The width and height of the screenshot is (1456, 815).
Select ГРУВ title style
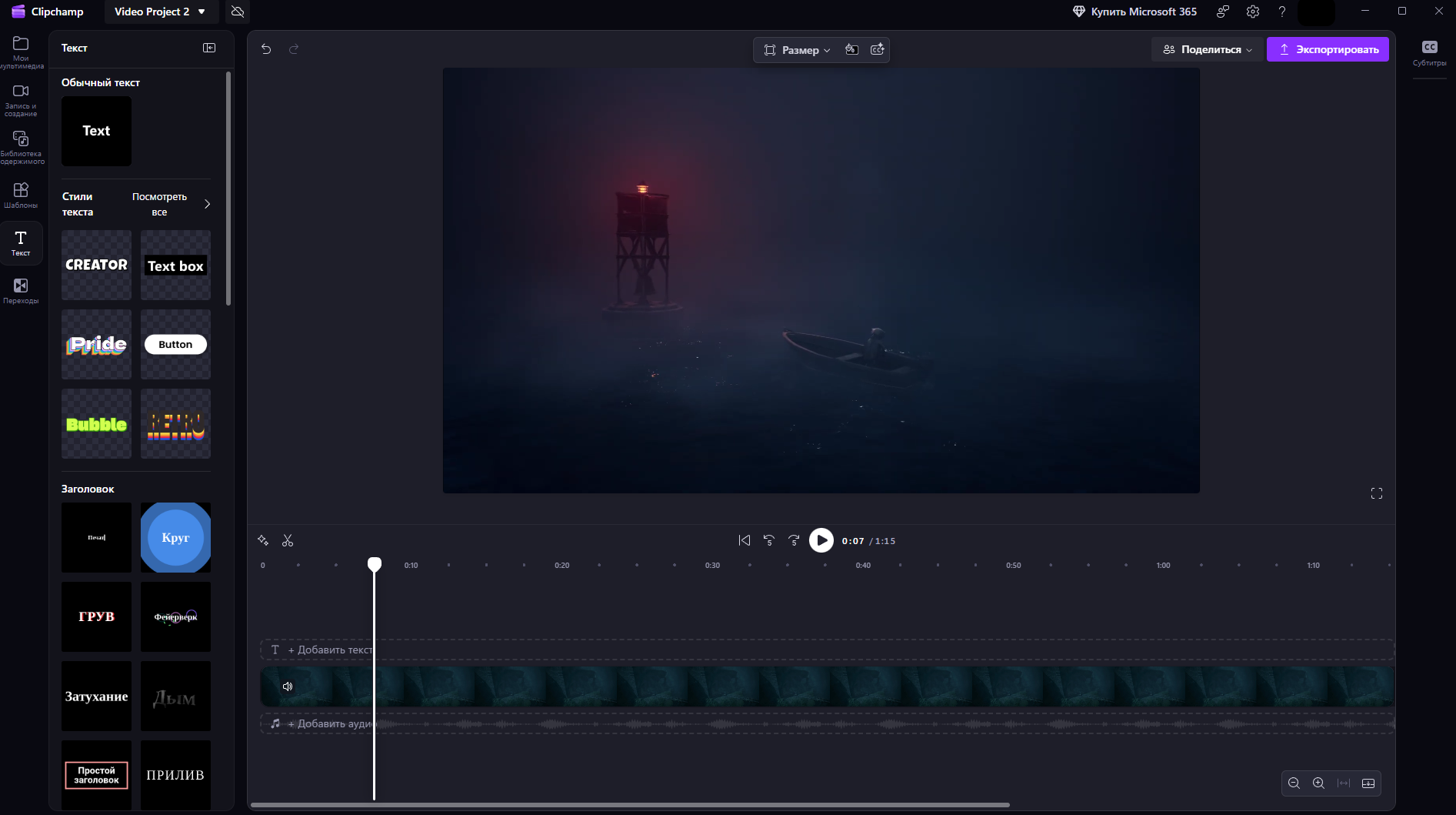coord(96,616)
